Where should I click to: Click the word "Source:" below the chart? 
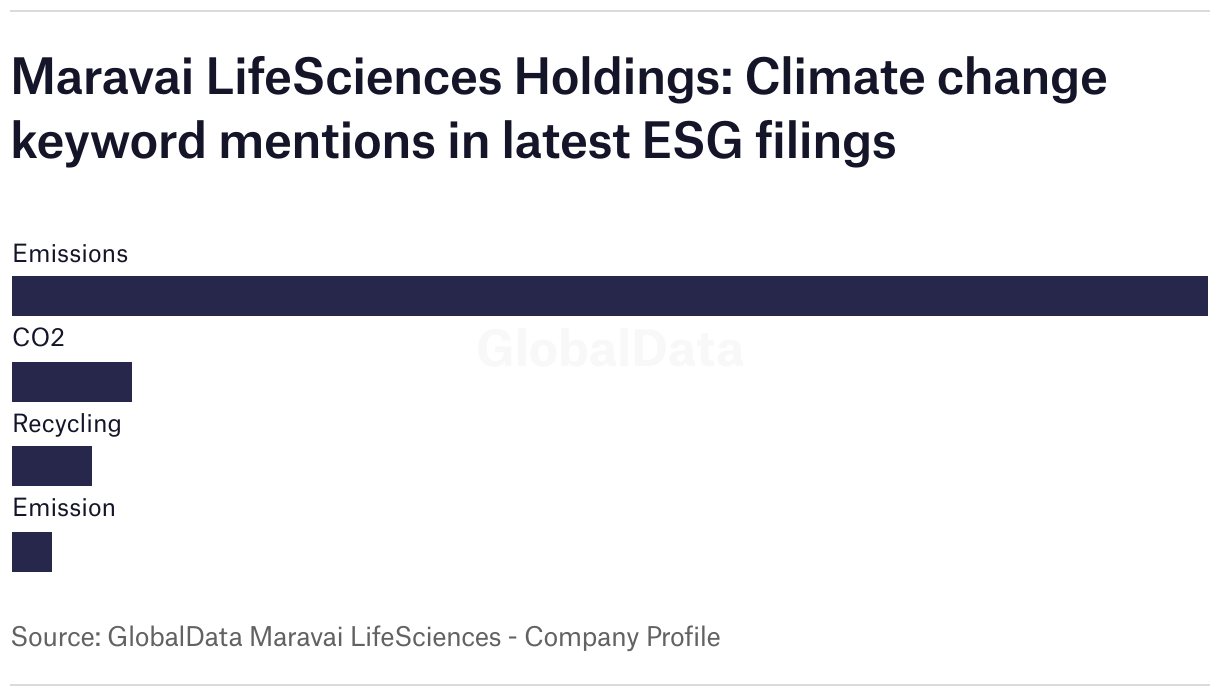(55, 637)
